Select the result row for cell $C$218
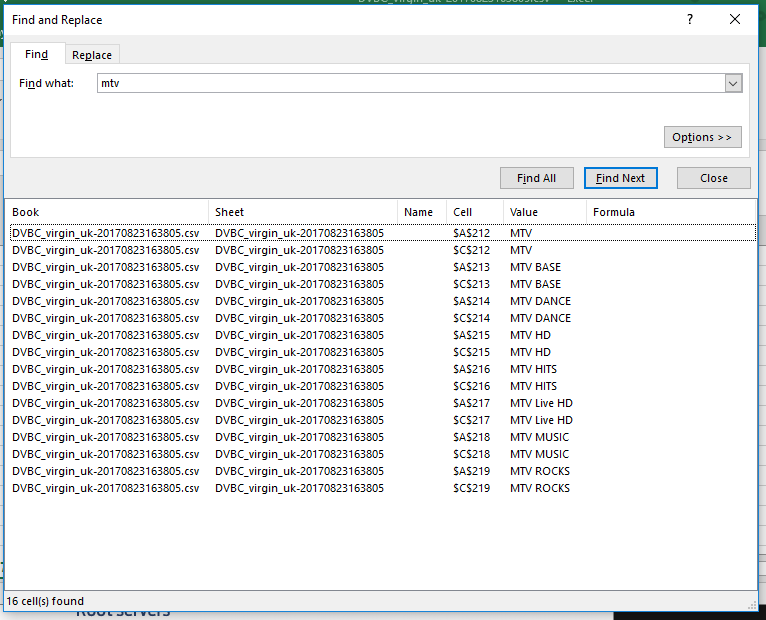 point(383,454)
